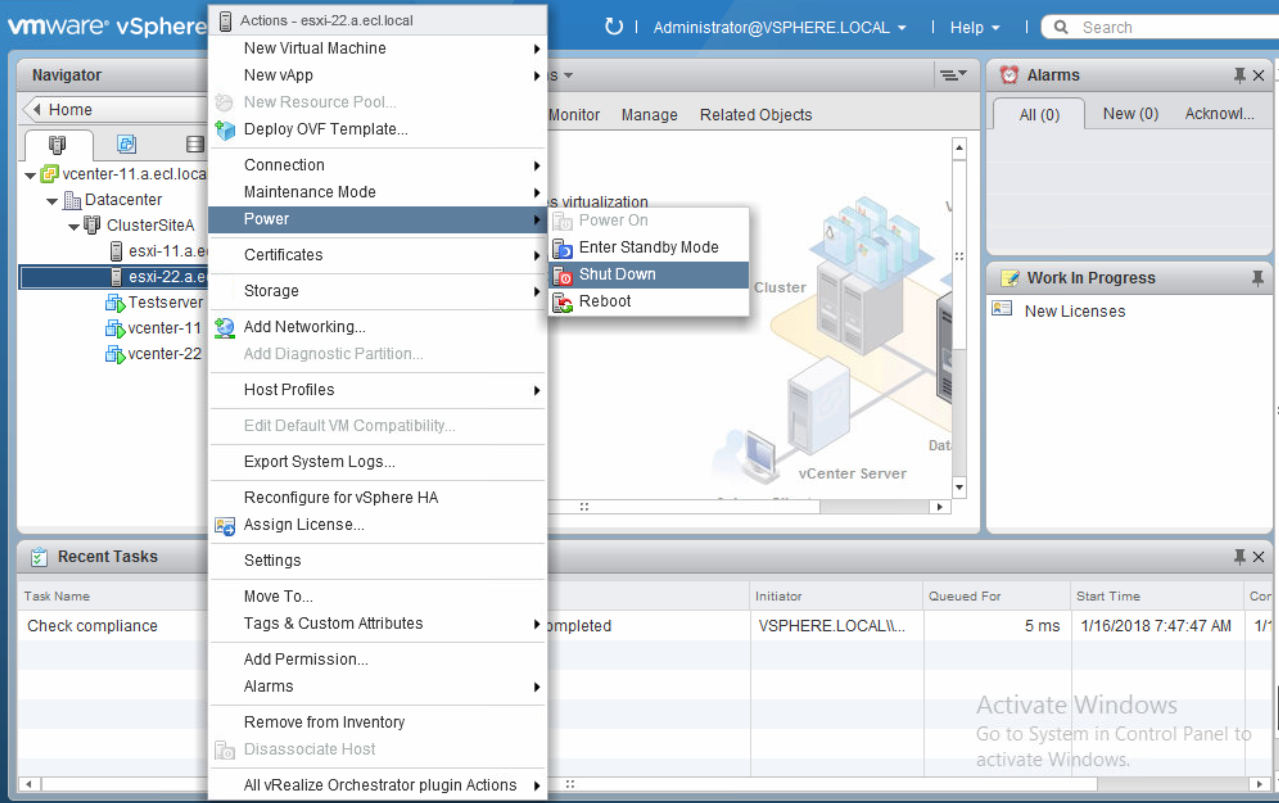Switch to the Manage tab
The image size is (1279, 803).
pos(649,115)
